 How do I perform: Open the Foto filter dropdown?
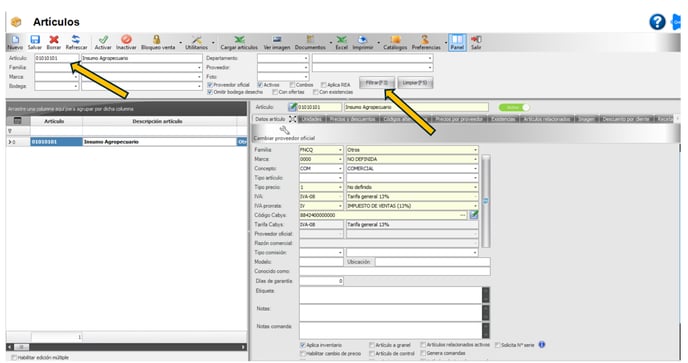306,77
